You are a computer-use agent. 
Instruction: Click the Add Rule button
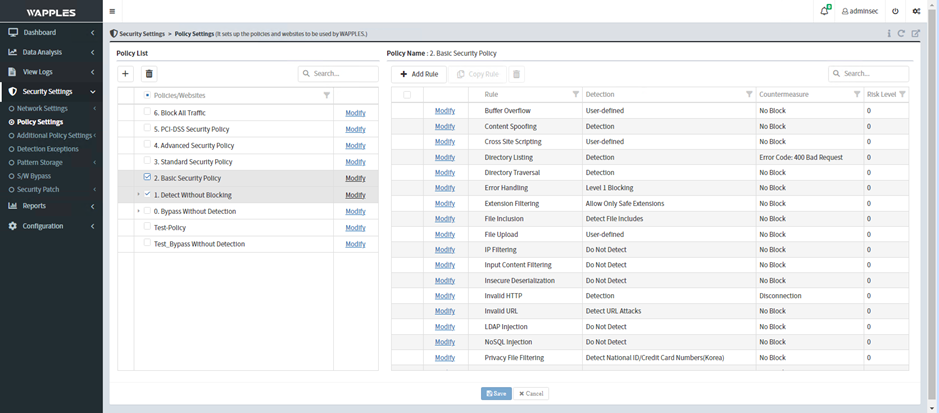tap(419, 74)
